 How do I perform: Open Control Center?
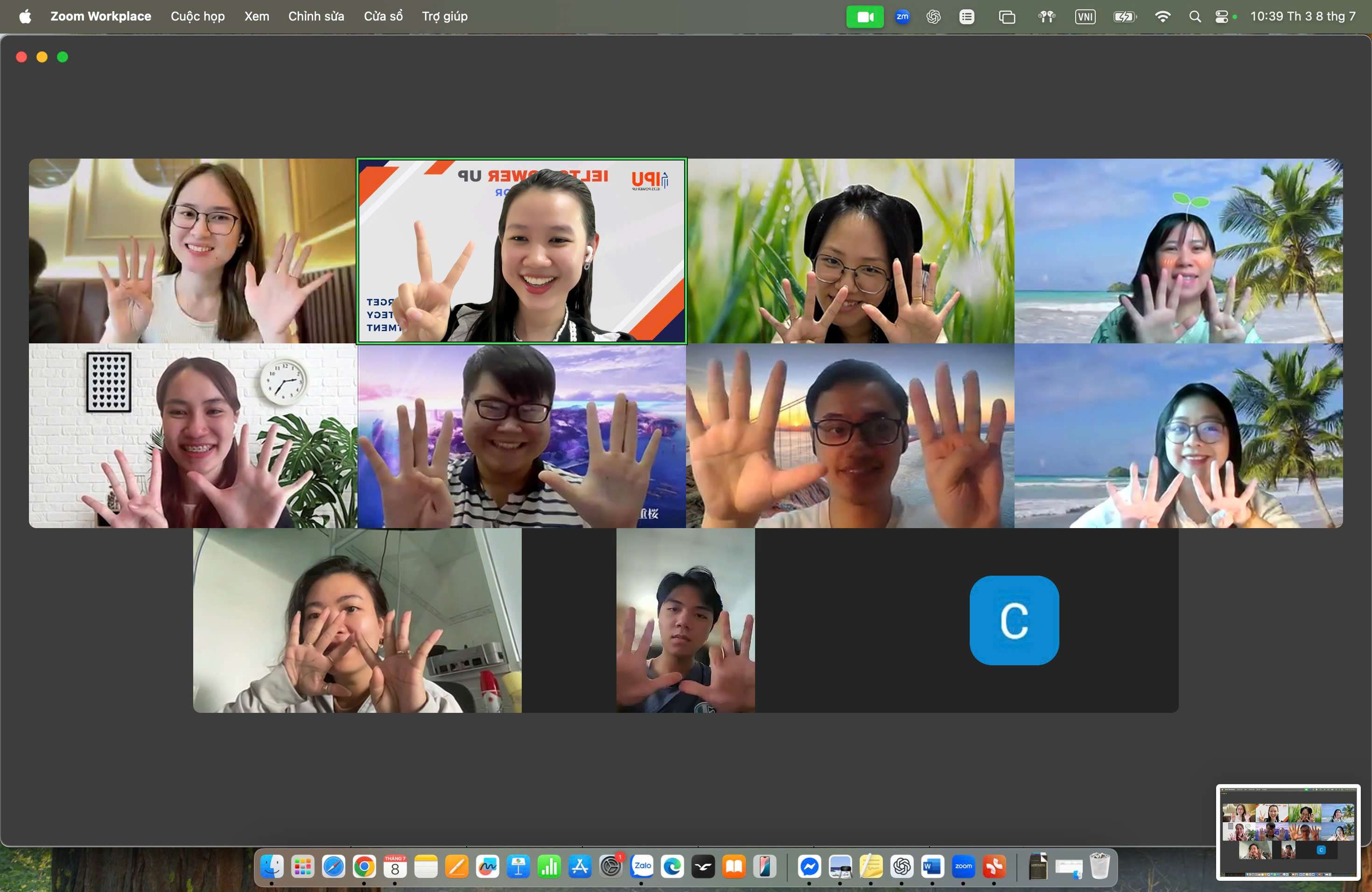coord(1222,17)
